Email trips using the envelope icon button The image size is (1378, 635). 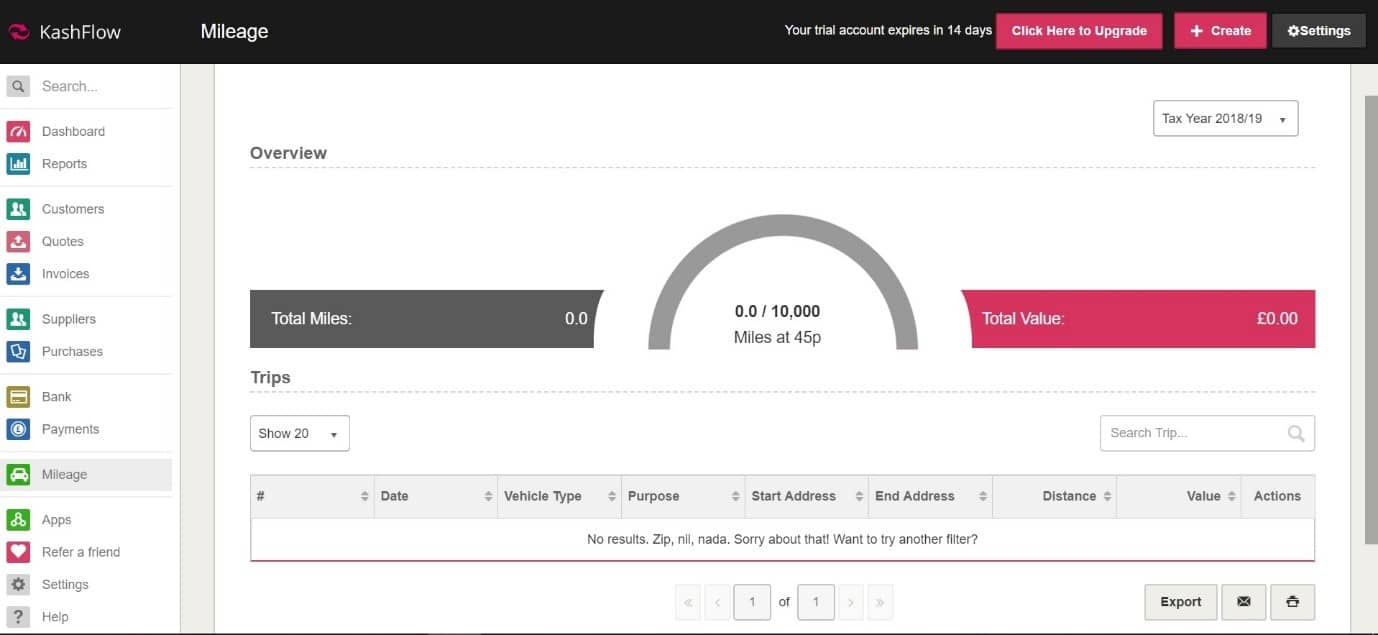coord(1243,602)
